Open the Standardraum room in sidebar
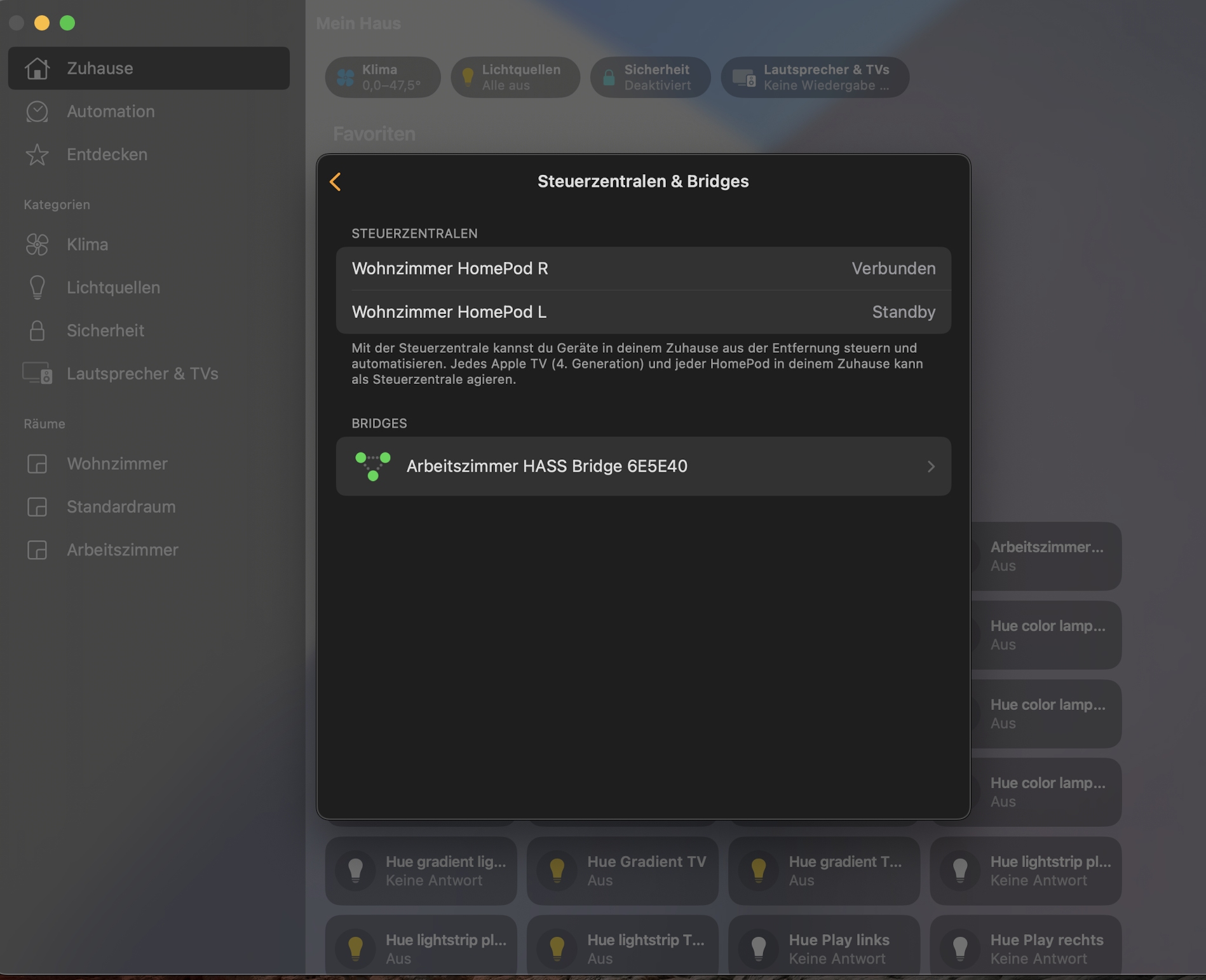 tap(149, 507)
